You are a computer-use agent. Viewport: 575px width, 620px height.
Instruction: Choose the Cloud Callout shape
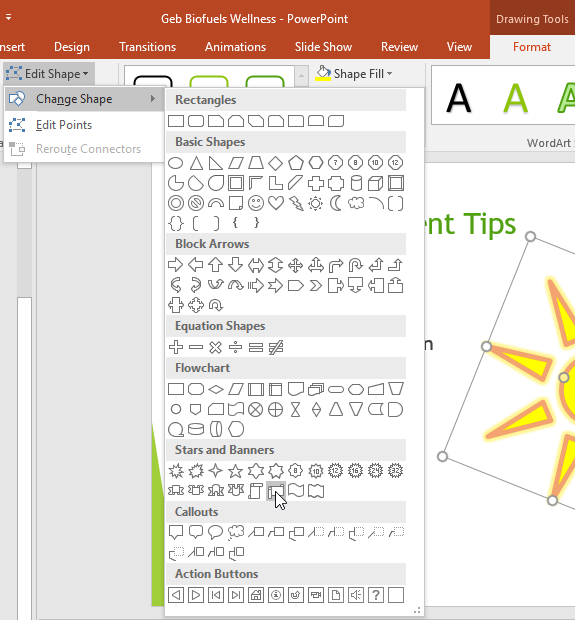236,532
